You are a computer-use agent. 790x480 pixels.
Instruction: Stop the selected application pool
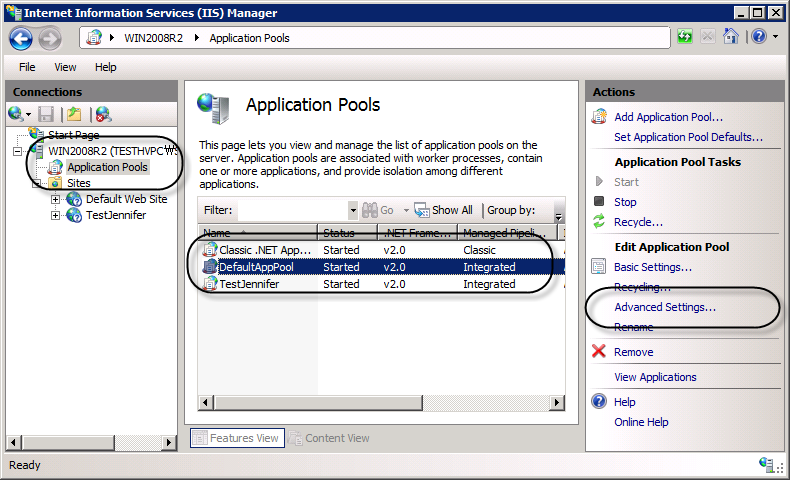(625, 202)
